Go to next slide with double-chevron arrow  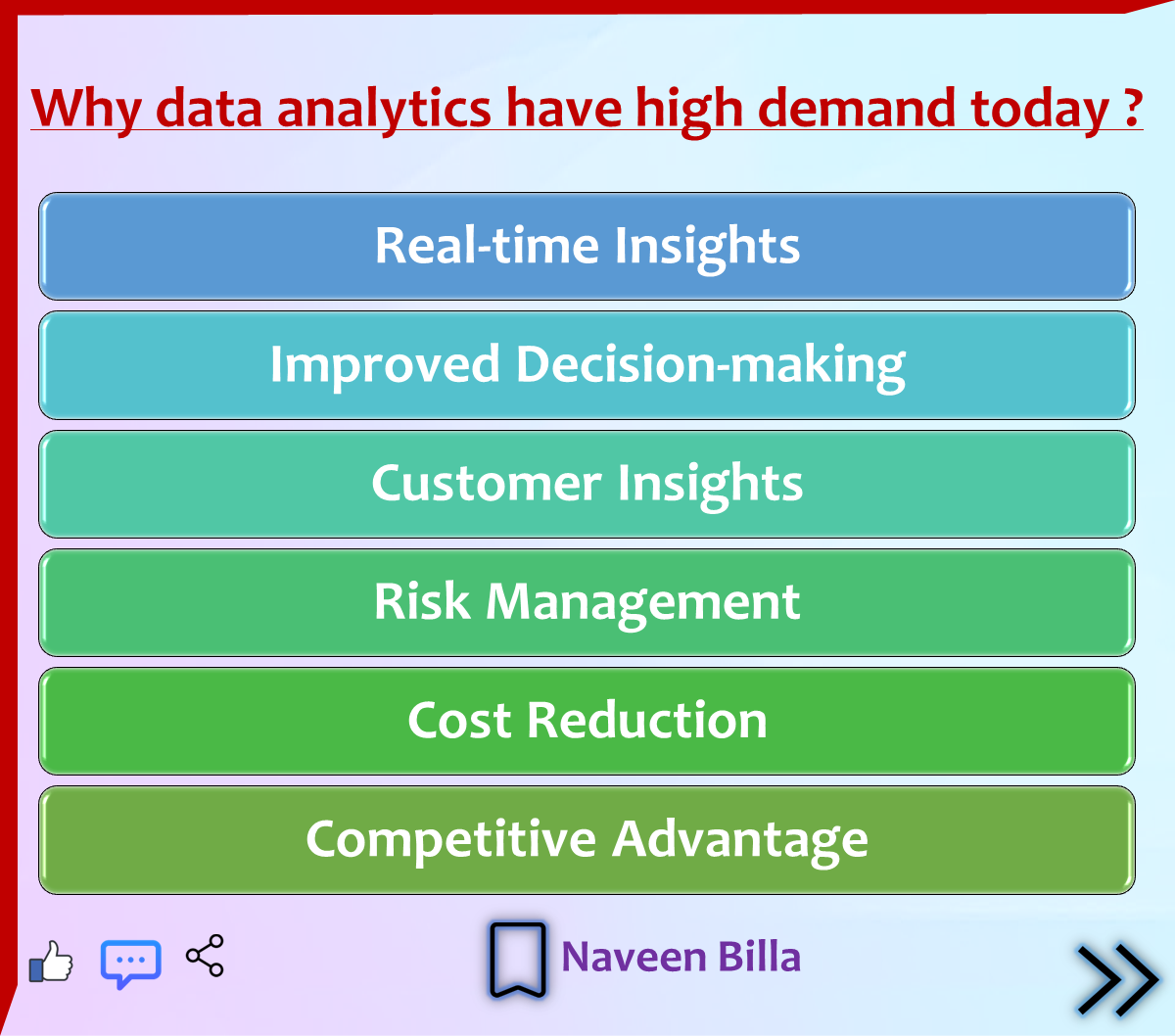1117,979
